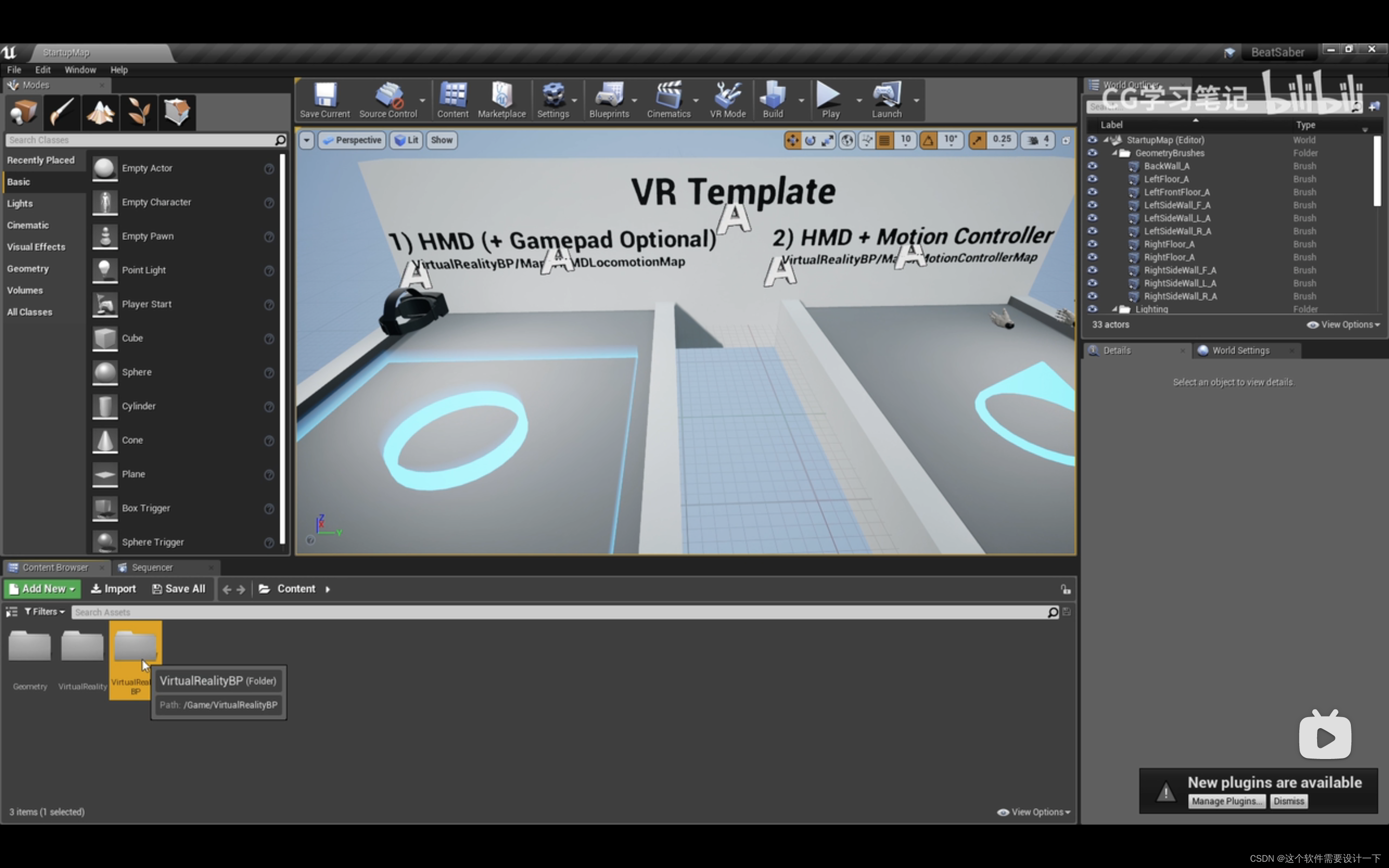This screenshot has height=868, width=1389.
Task: Click the Sequencer tab
Action: tap(152, 567)
